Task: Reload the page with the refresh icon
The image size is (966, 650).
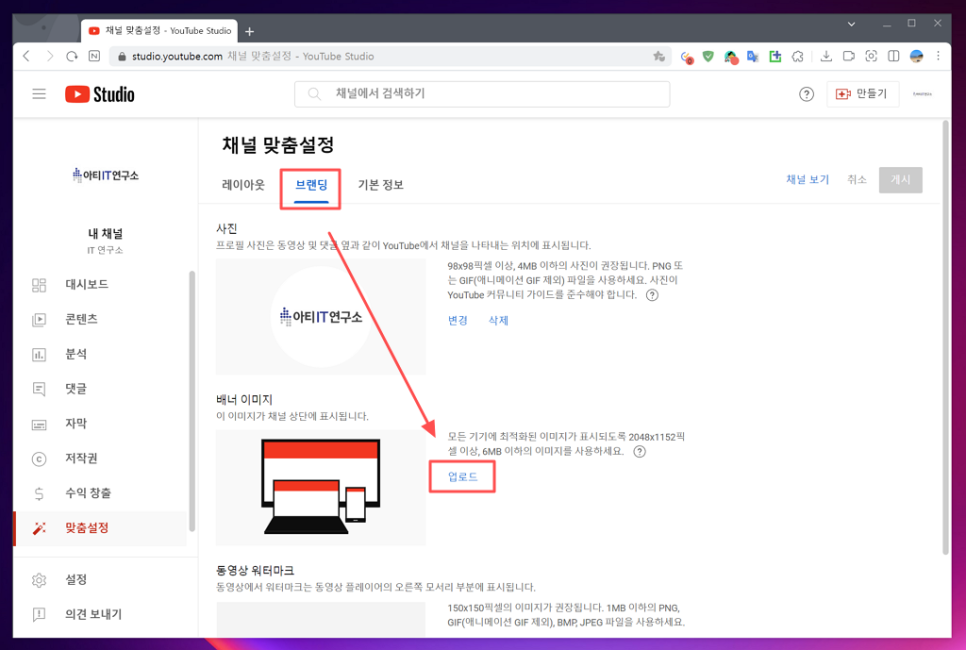Action: 72,56
